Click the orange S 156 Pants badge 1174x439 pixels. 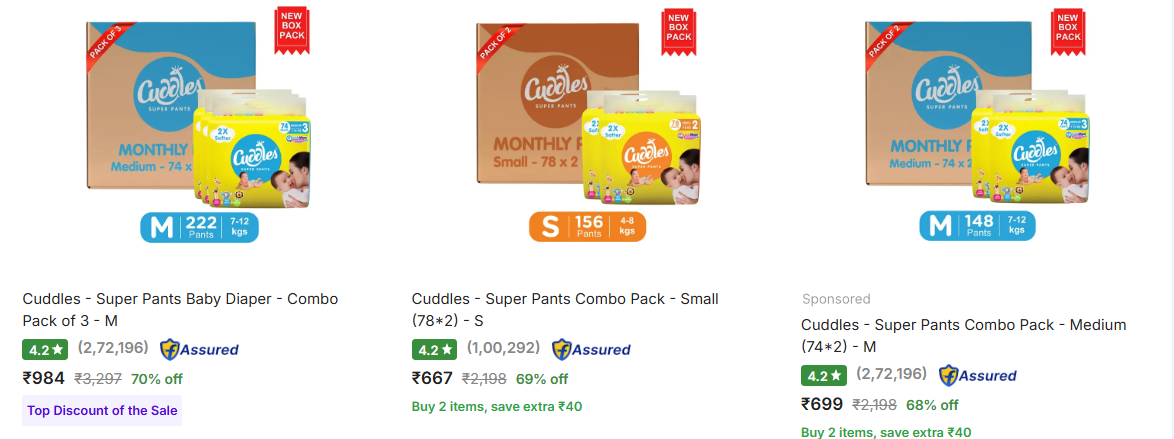pyautogui.click(x=587, y=227)
